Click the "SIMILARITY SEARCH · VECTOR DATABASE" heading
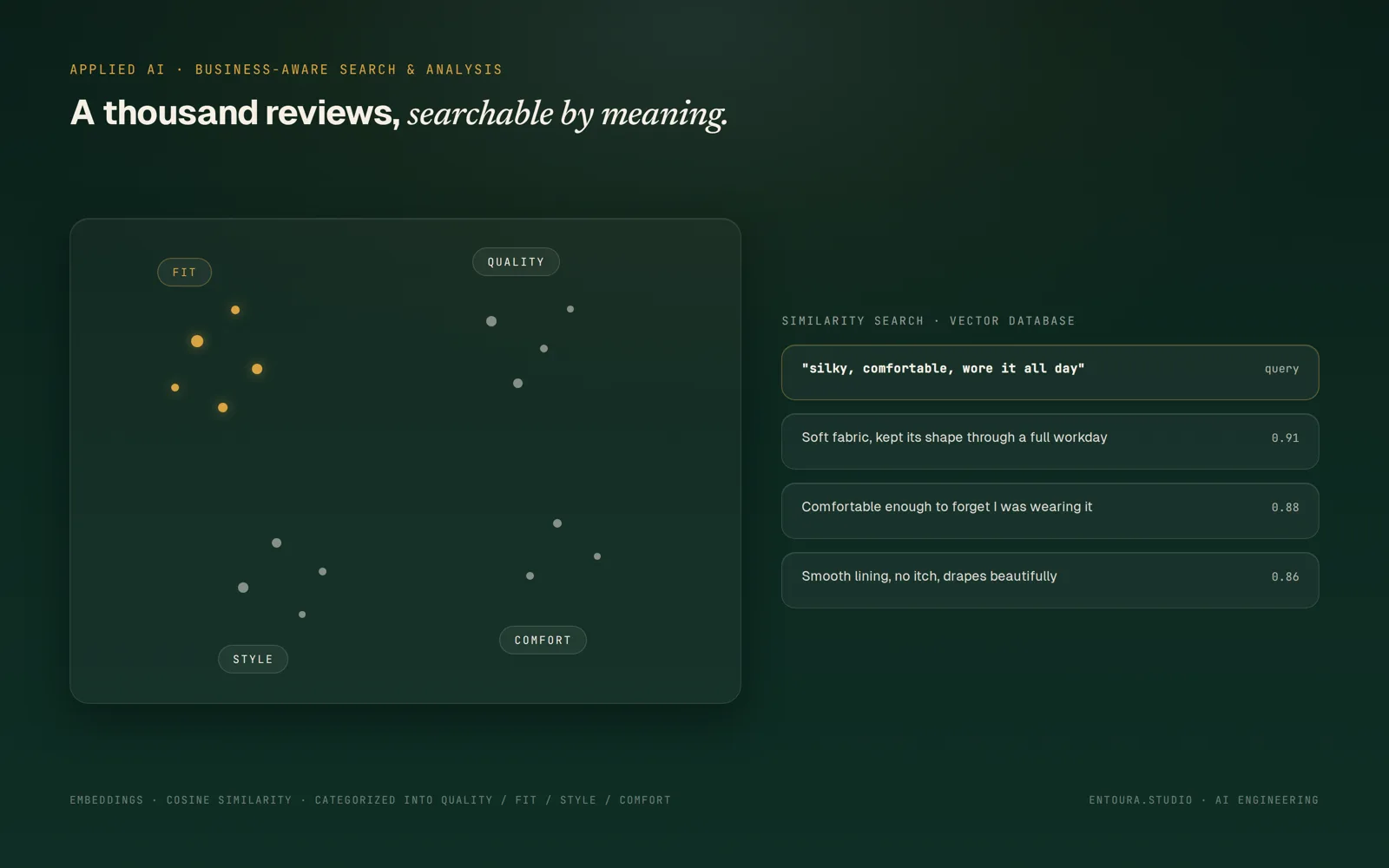The width and height of the screenshot is (1389, 868). [x=928, y=321]
